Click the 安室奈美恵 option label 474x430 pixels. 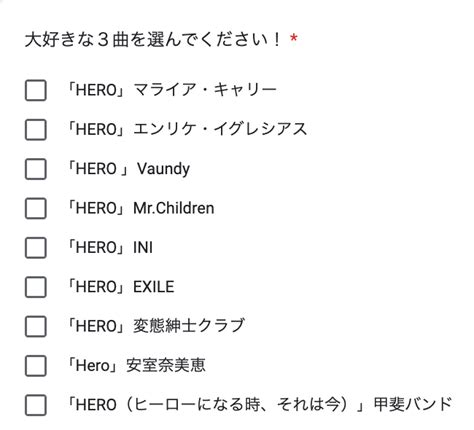tap(135, 365)
